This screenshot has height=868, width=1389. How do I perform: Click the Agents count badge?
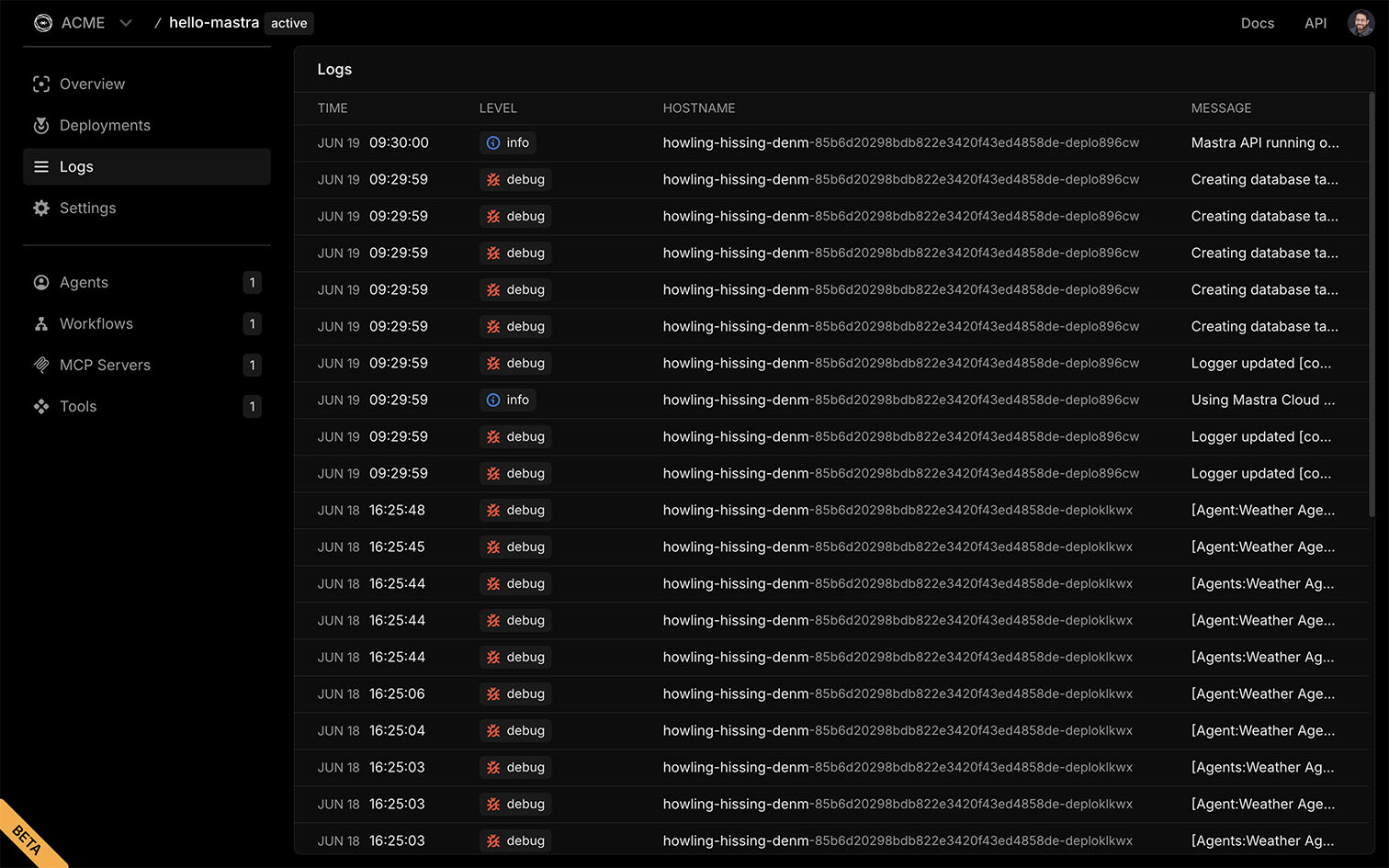coord(252,283)
